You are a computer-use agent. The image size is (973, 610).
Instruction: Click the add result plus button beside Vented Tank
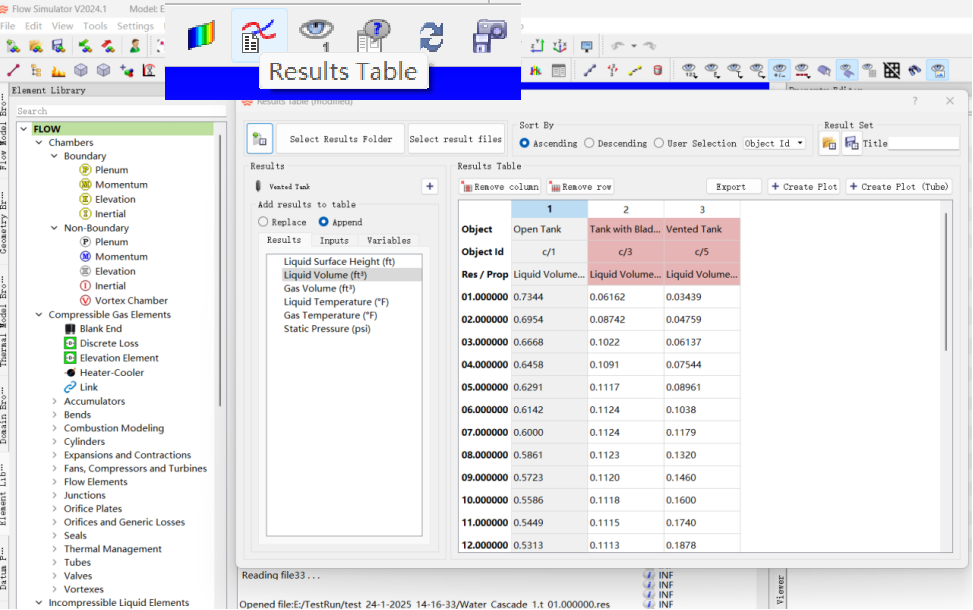pyautogui.click(x=429, y=186)
